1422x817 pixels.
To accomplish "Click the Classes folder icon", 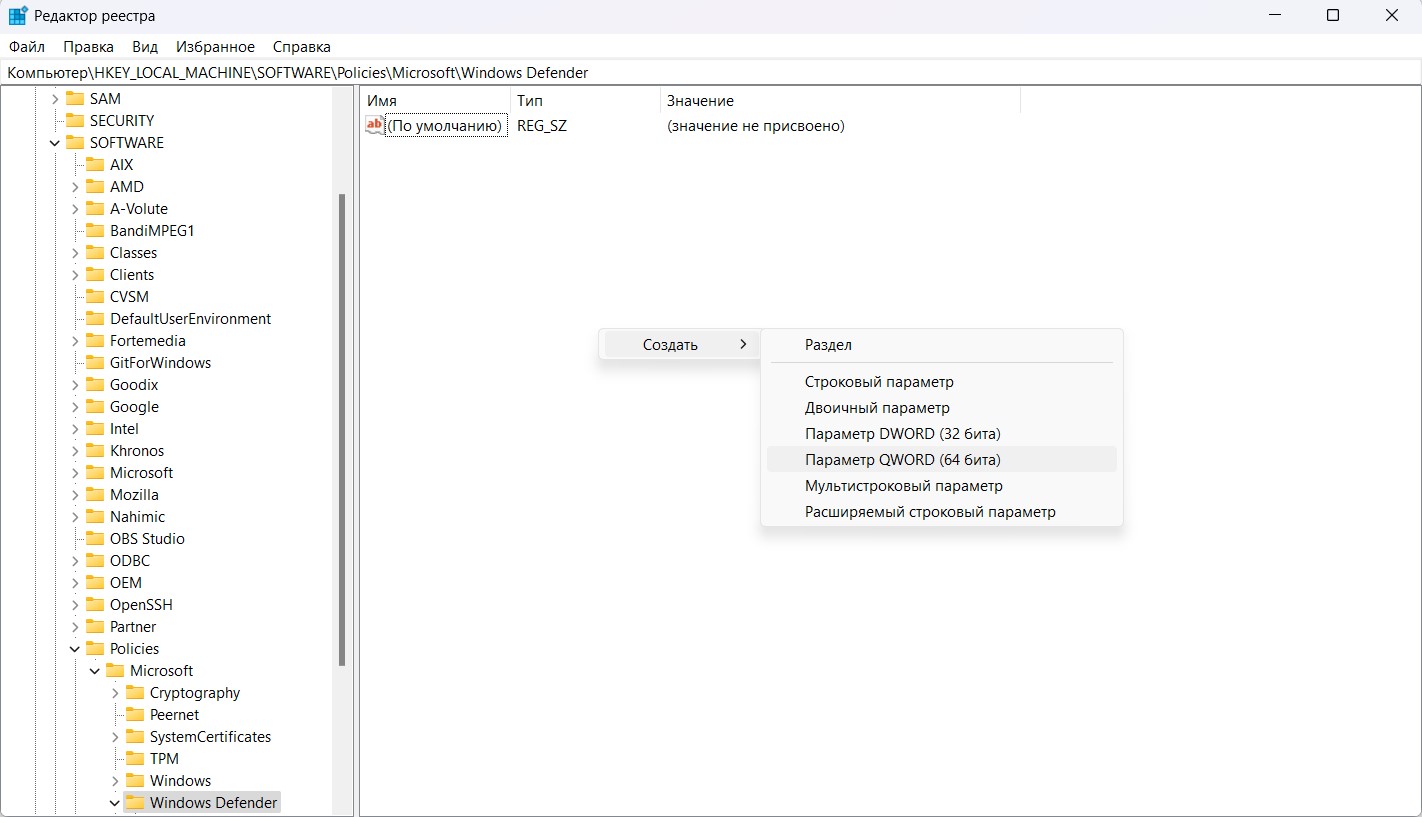I will click(95, 252).
